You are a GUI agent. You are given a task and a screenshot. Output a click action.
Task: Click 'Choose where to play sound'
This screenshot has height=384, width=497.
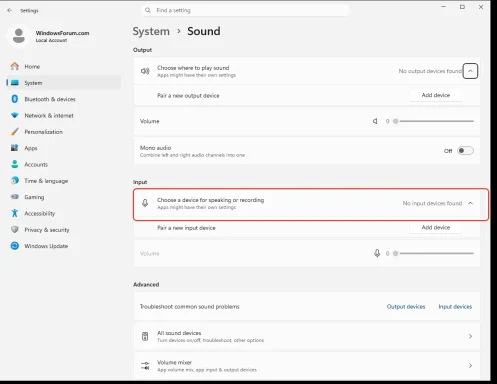[x=193, y=68]
